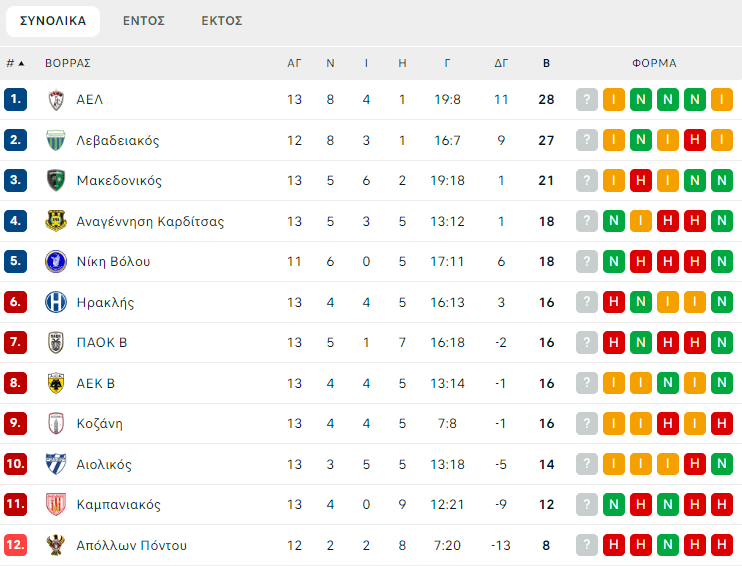Click the Ηρακλής team logo
Screen dimensions: 742x566
[x=56, y=302]
